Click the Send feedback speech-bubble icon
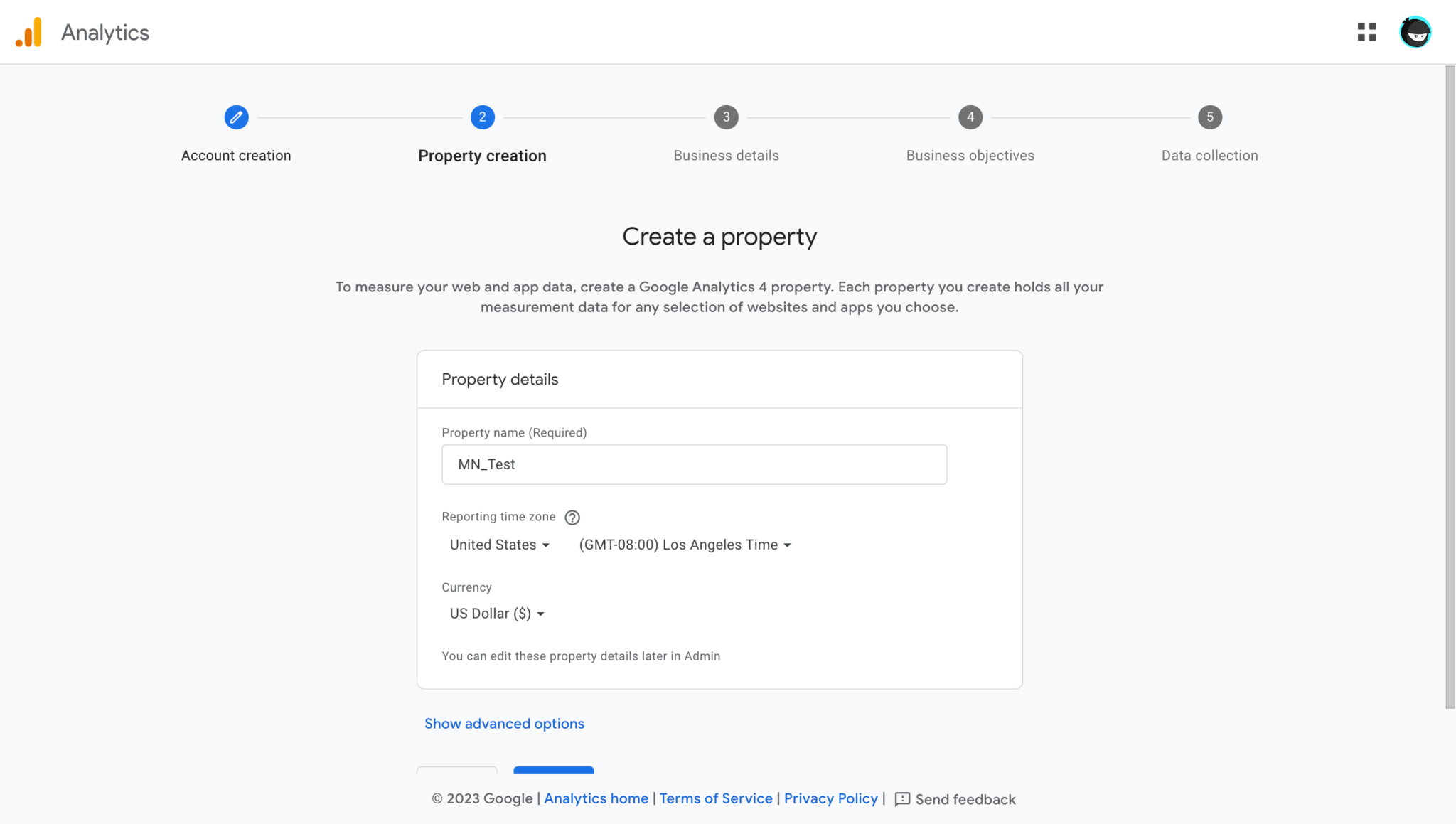 pyautogui.click(x=902, y=799)
